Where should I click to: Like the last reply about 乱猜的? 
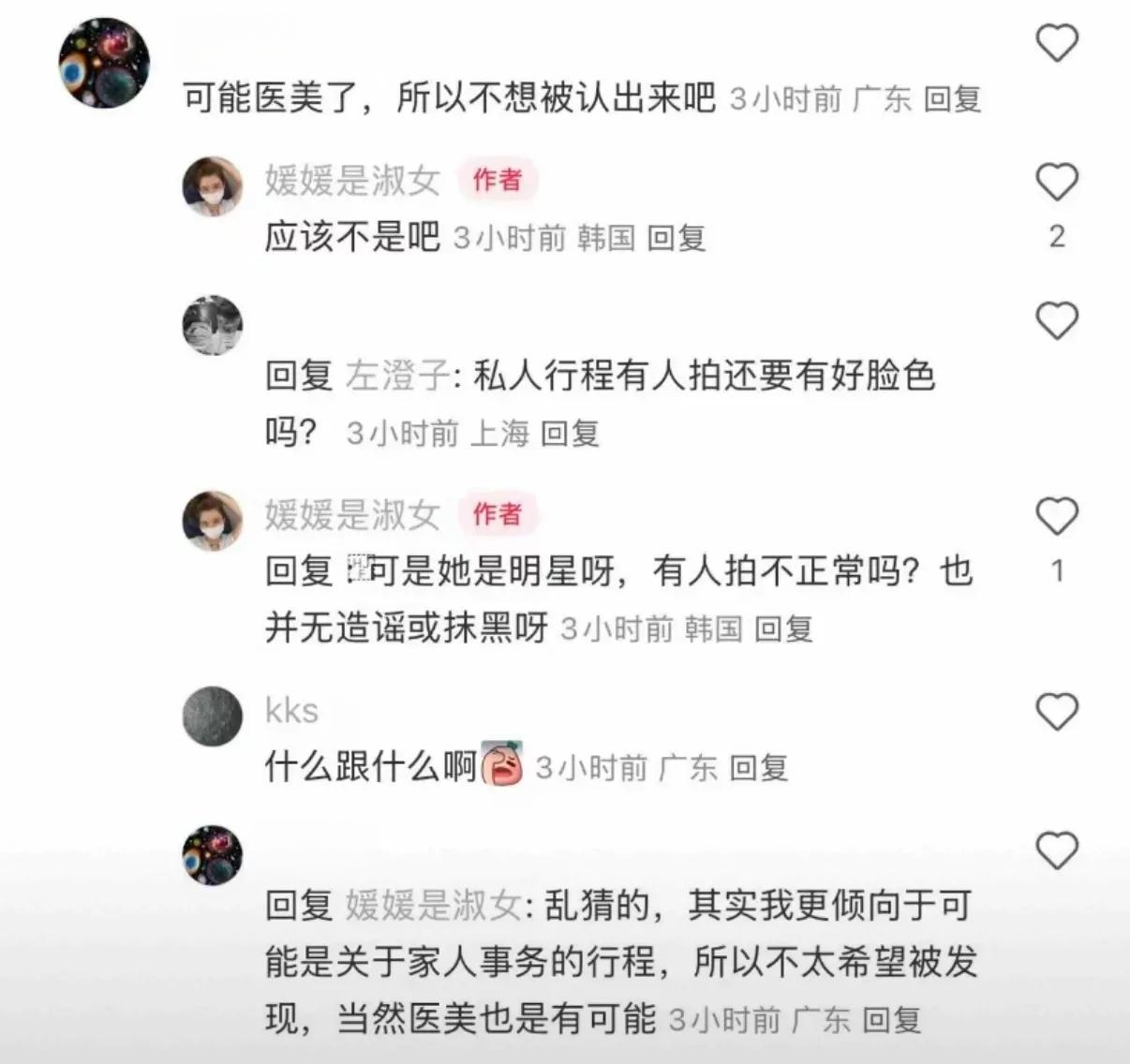(x=1056, y=850)
